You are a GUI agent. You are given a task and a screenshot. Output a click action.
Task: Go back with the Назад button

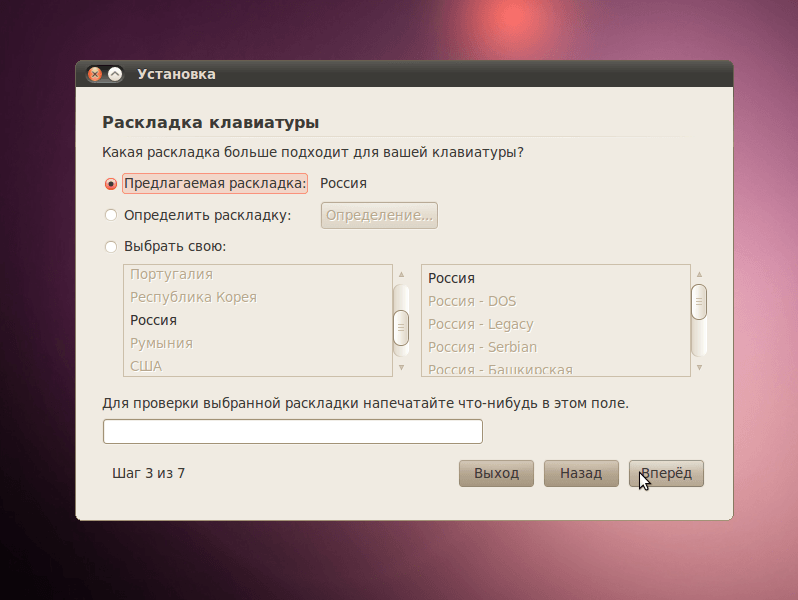[x=581, y=474]
